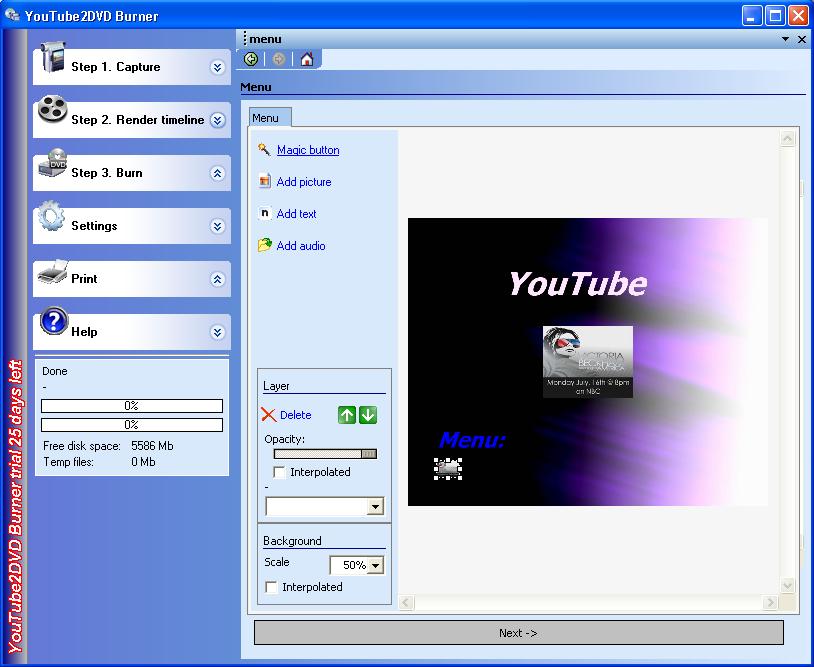Click the lower 0% progress bar
Viewport: 814px width, 667px height.
tap(132, 425)
